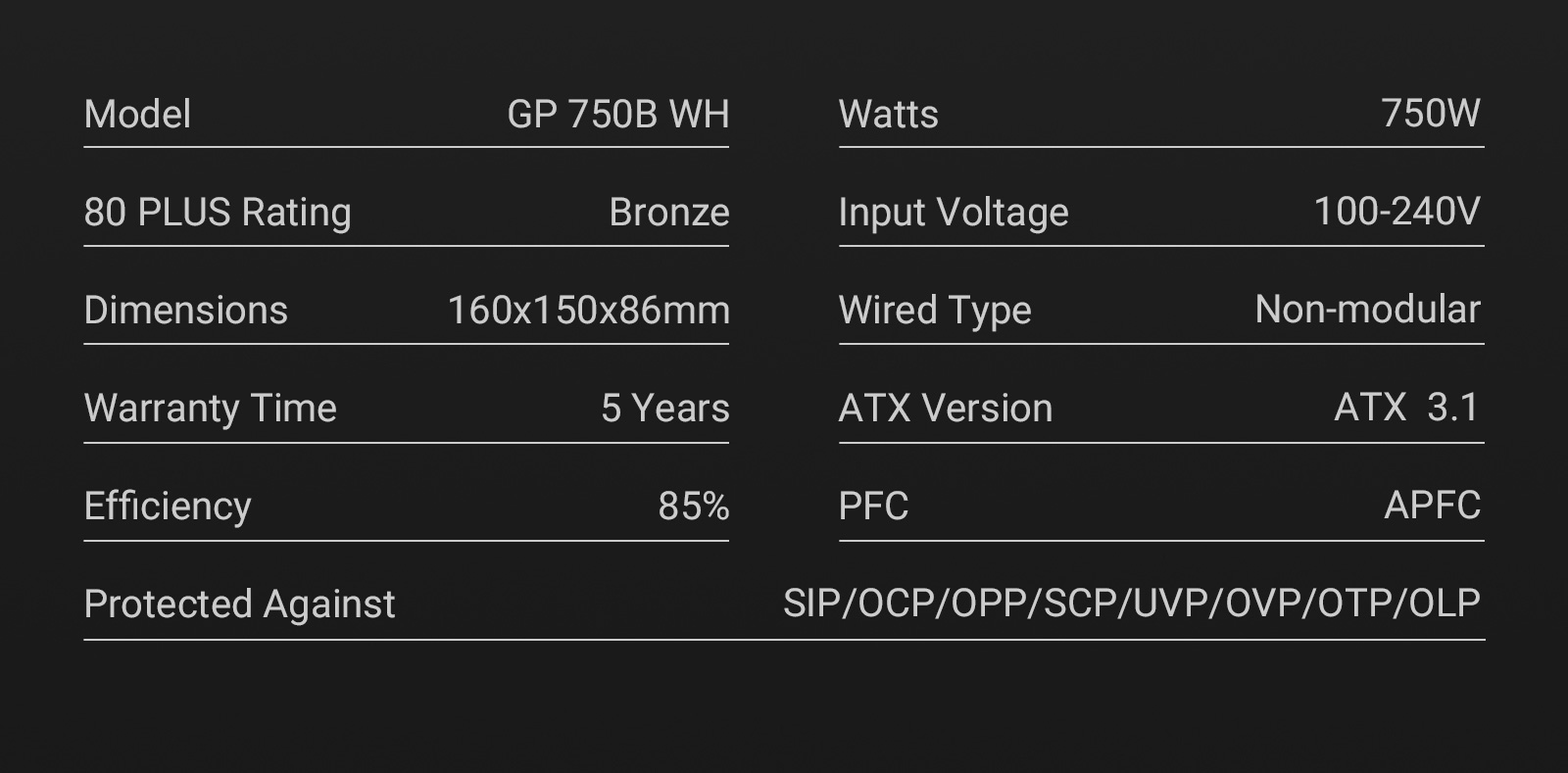Click the 80 PLUS Rating label
This screenshot has height=773, width=1568.
point(218,213)
